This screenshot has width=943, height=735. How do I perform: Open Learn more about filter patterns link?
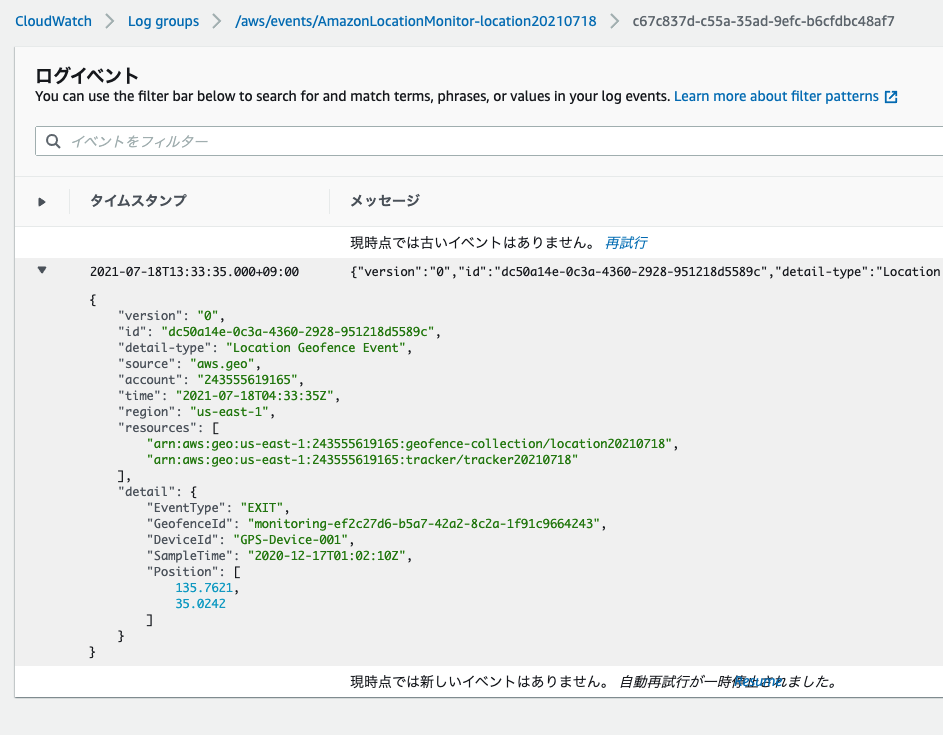776,96
